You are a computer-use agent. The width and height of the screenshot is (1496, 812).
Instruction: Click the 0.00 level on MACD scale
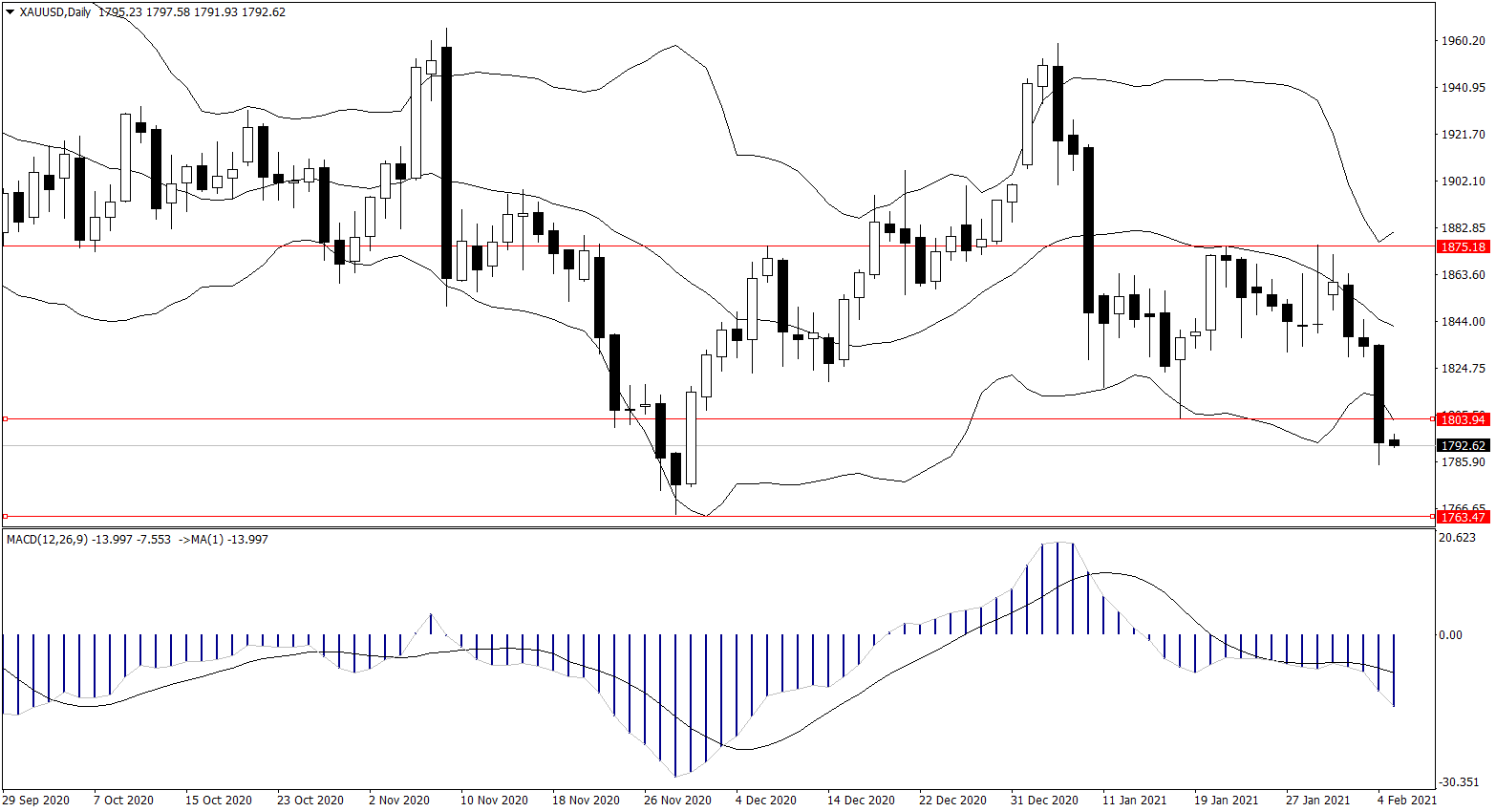(1450, 634)
